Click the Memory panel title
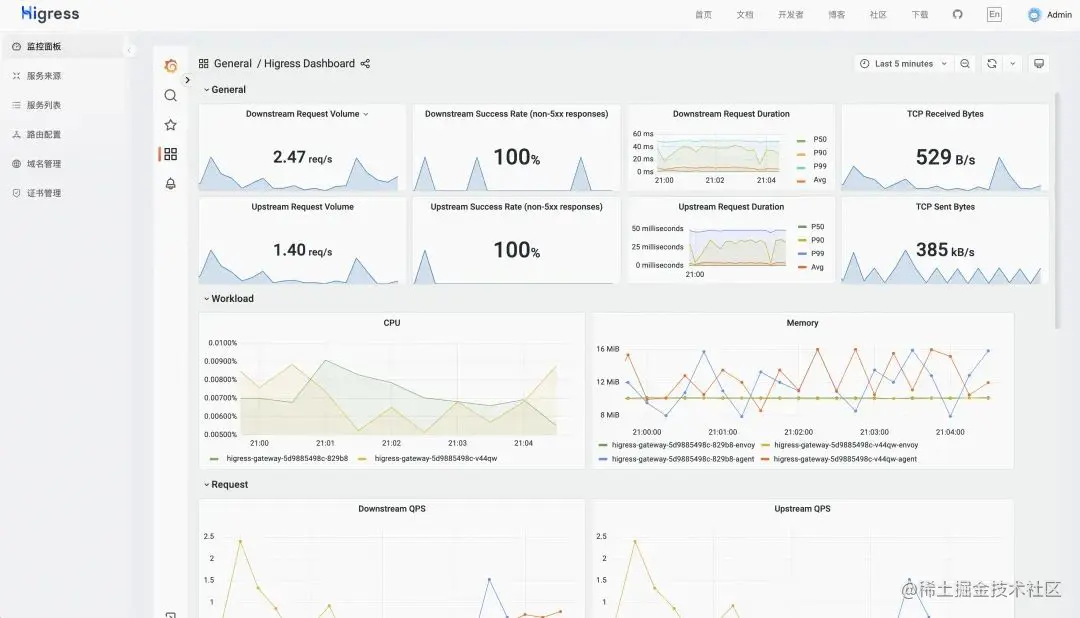 802,322
